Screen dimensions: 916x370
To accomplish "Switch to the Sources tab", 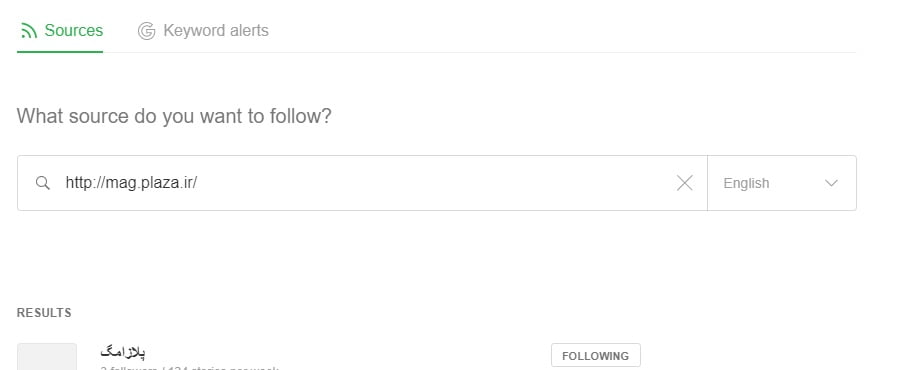I will pos(60,30).
